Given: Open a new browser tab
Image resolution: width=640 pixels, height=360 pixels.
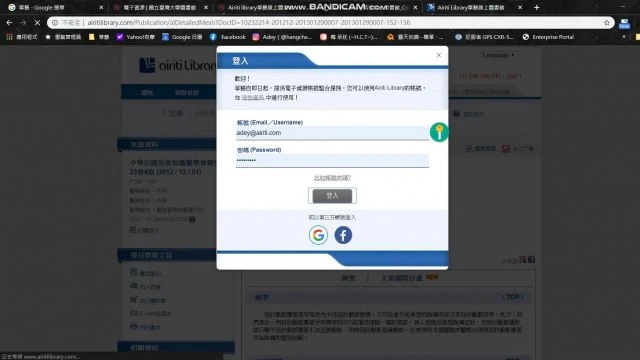Looking at the screenshot, I should [536, 7].
